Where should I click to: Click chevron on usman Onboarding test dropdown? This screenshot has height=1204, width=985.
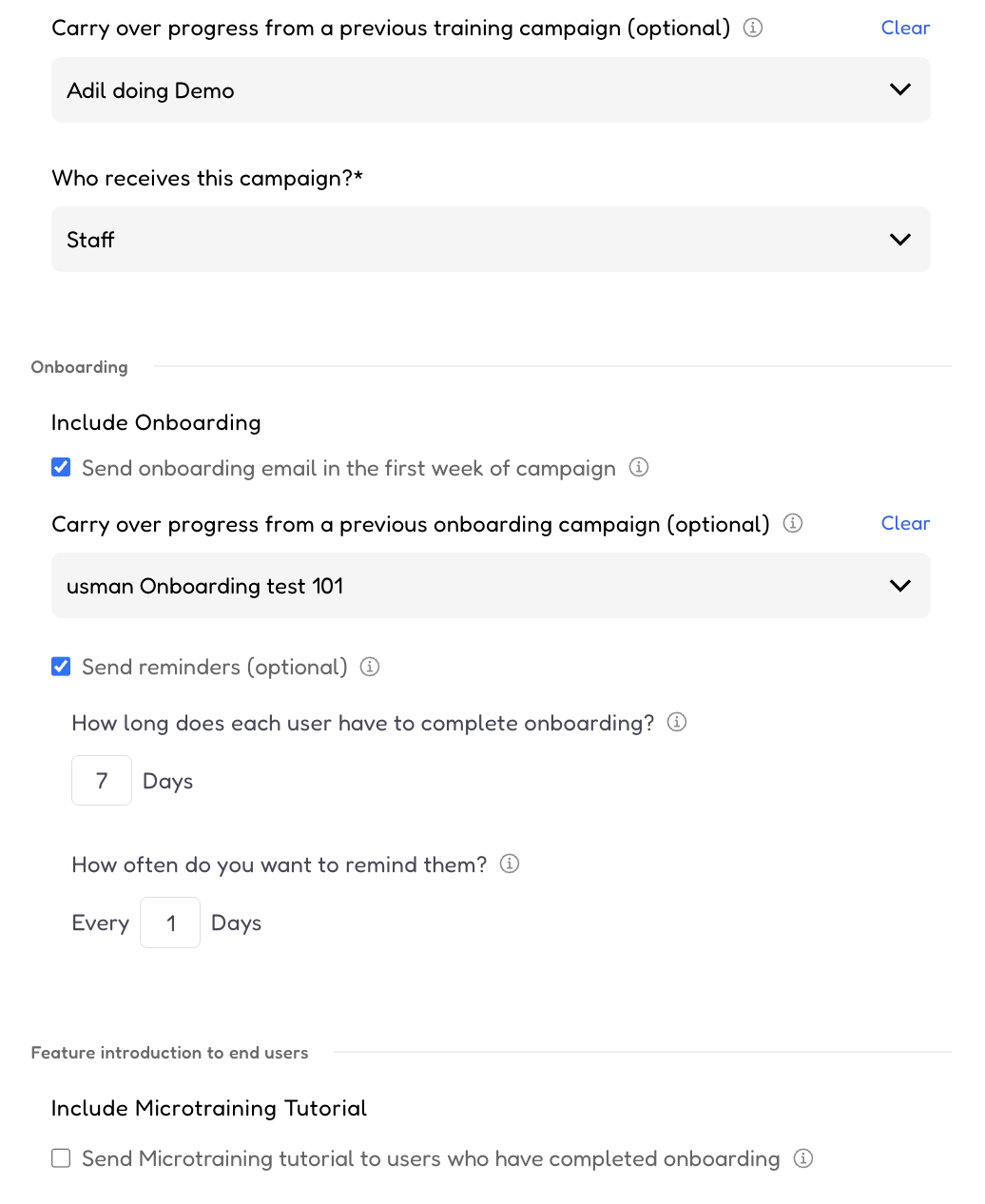point(900,586)
